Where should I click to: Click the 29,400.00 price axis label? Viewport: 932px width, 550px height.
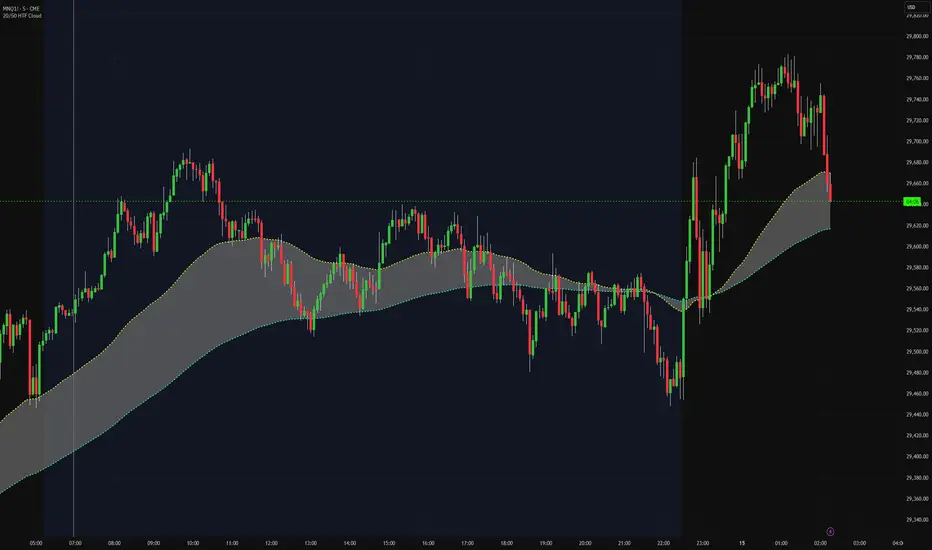pos(917,457)
